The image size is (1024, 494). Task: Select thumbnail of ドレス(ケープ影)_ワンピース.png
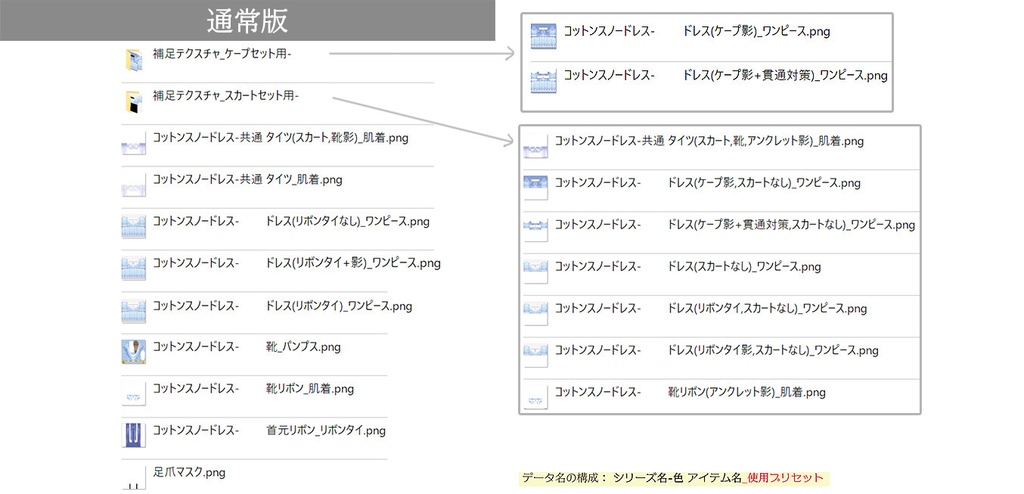point(543,36)
